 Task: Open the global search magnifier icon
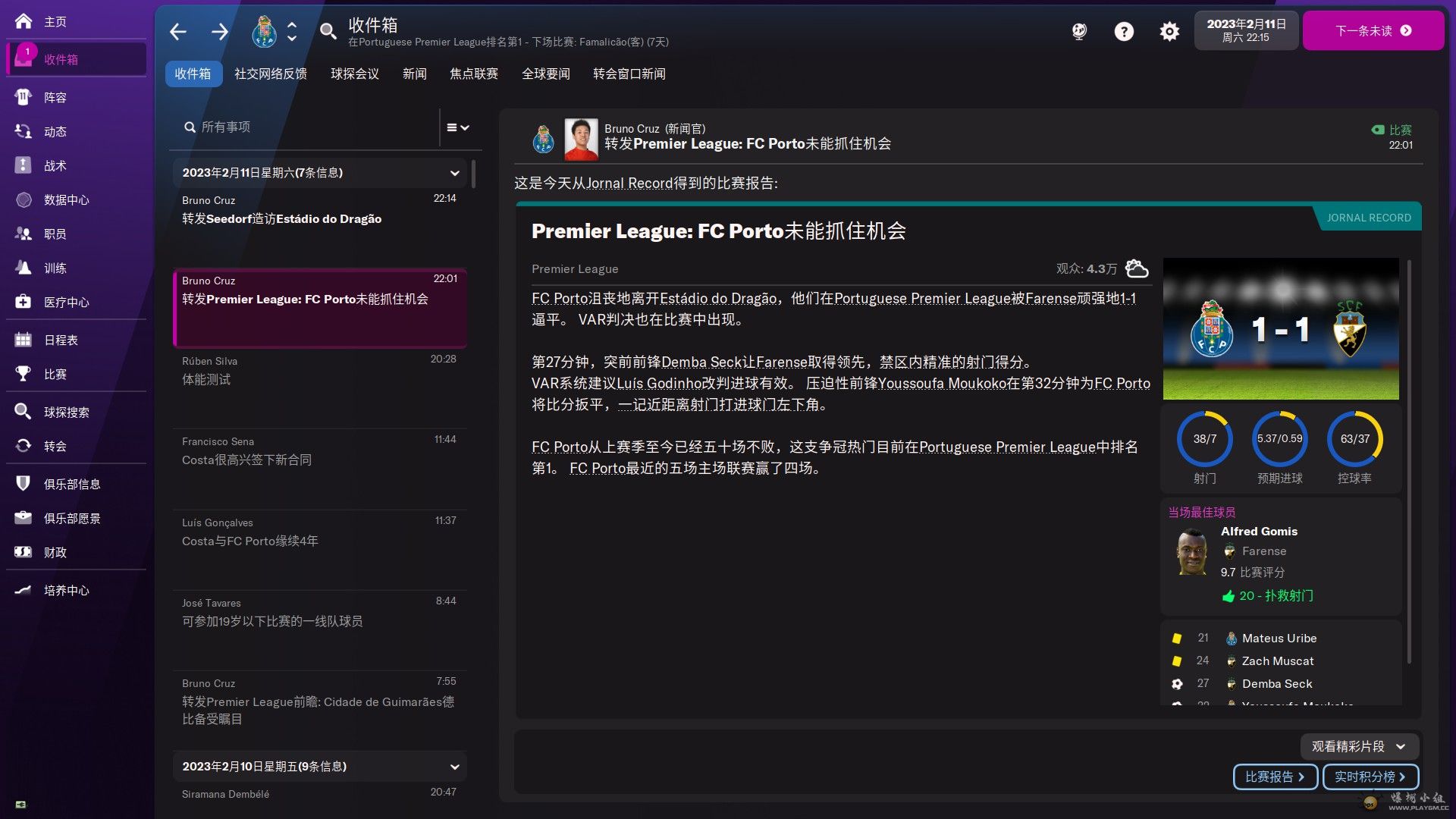[328, 31]
